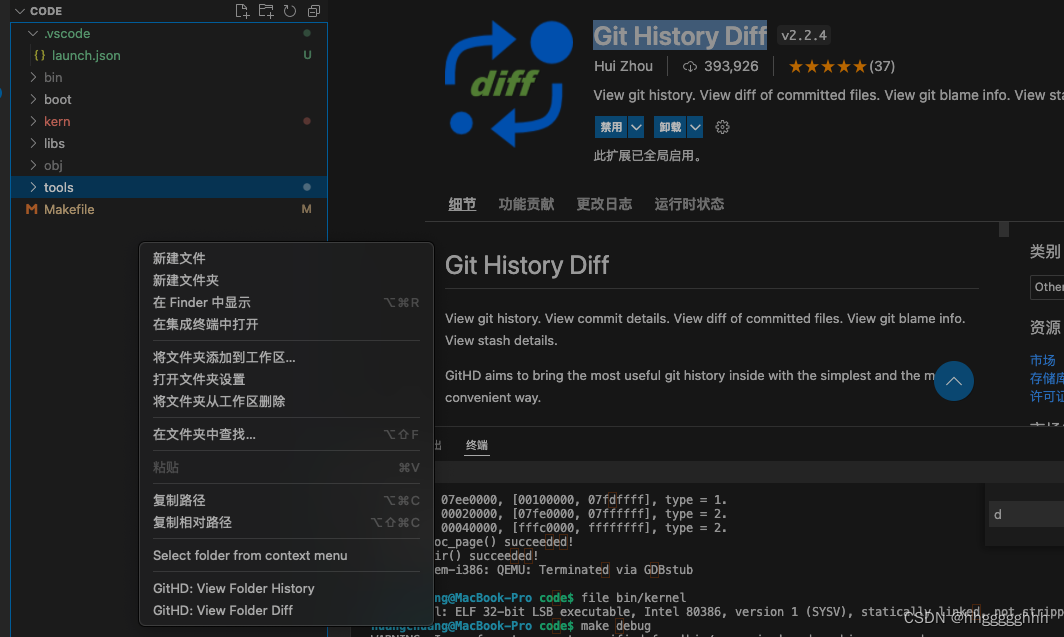Click the terminal find input containing d
This screenshot has width=1064, height=637.
1026,514
